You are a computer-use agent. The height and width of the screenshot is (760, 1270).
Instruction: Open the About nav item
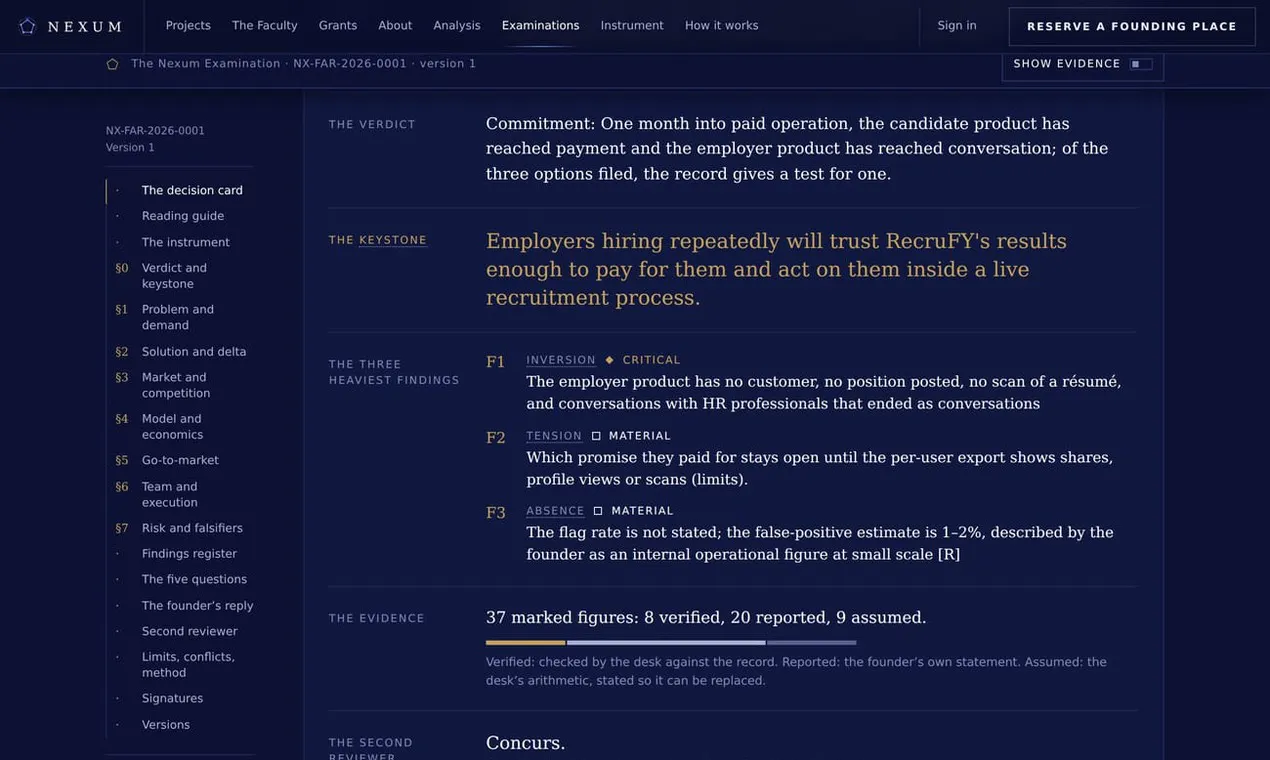[x=395, y=25]
